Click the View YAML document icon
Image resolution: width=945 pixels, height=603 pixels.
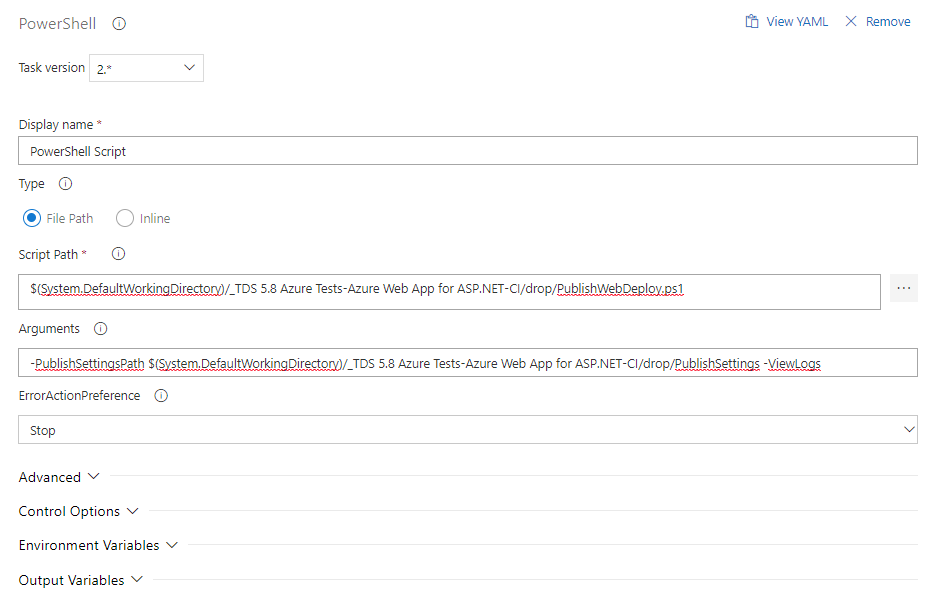tap(752, 20)
